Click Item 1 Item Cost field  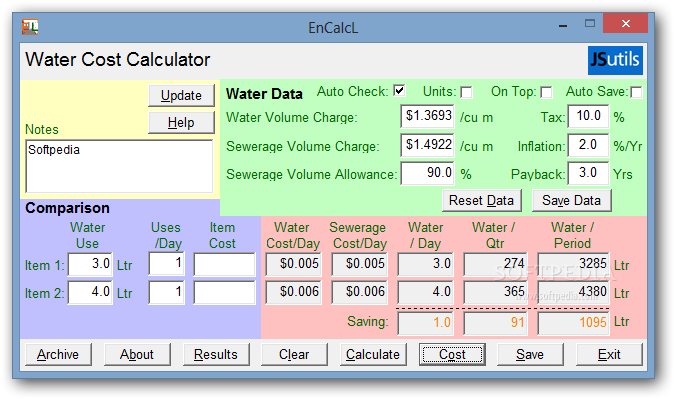224,264
